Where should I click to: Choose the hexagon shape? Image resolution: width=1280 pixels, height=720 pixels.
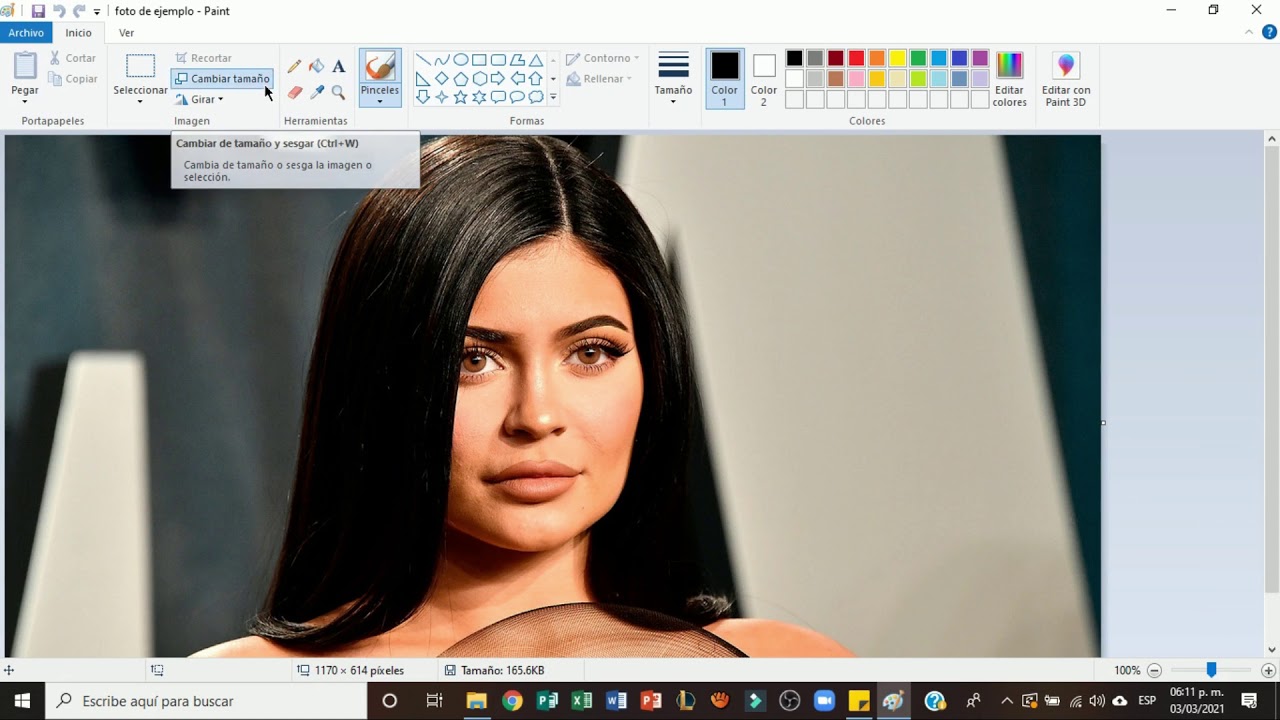[x=479, y=79]
